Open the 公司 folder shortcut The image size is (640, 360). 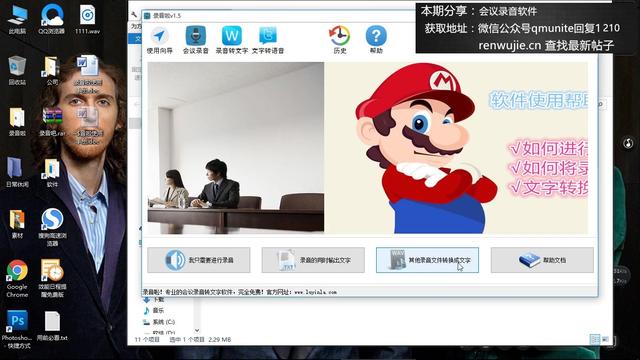click(52, 71)
